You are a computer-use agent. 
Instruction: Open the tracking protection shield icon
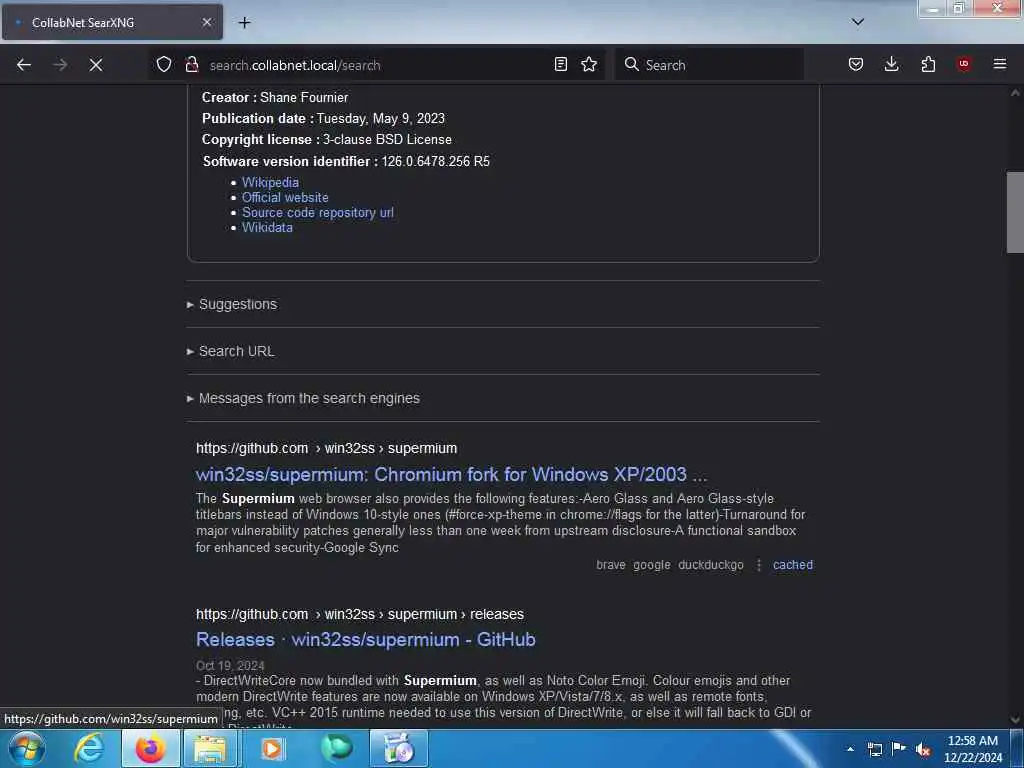point(164,64)
